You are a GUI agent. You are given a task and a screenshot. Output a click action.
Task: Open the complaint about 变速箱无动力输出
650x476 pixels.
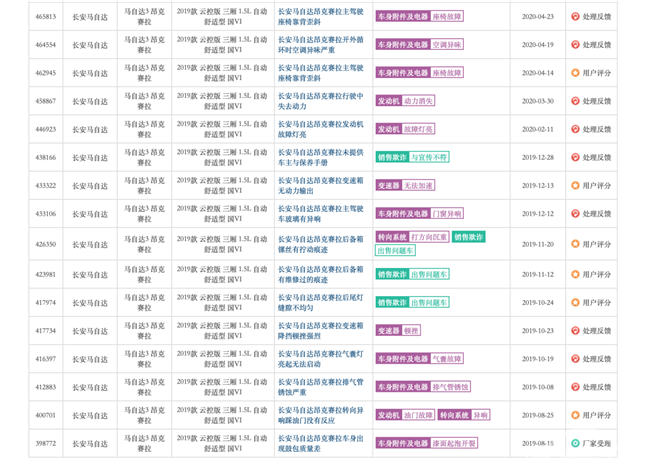320,186
